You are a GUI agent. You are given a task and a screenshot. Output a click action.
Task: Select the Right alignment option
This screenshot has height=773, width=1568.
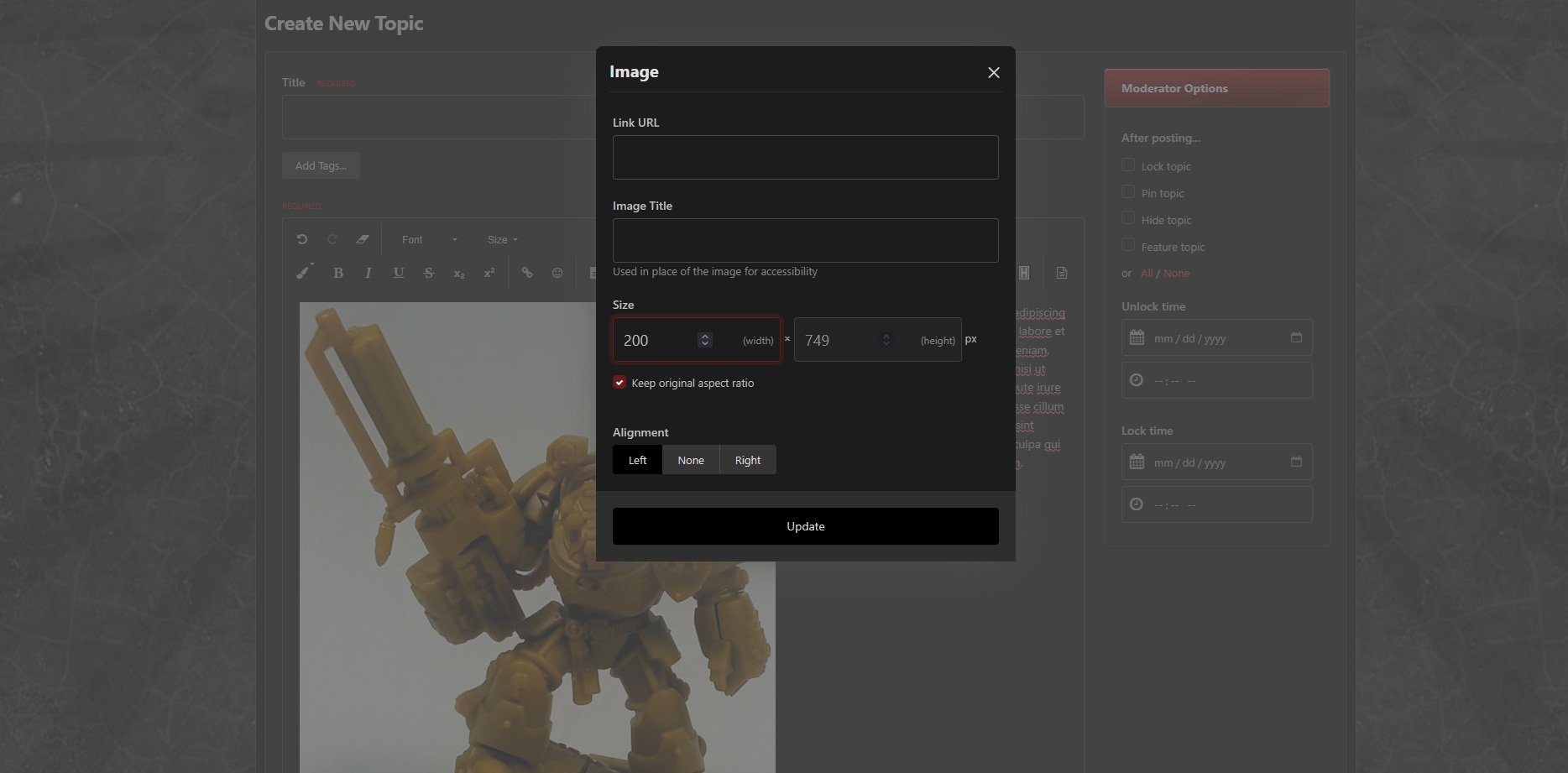tap(747, 460)
